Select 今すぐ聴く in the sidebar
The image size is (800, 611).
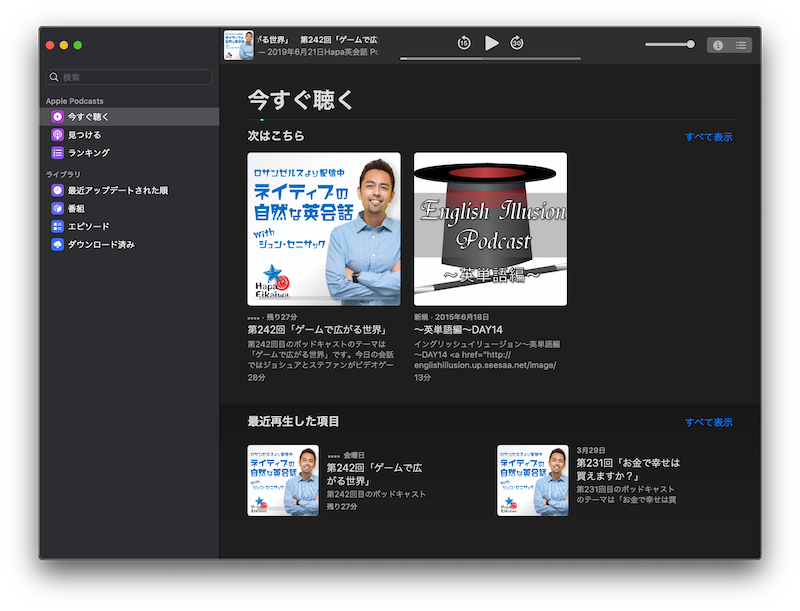130,117
